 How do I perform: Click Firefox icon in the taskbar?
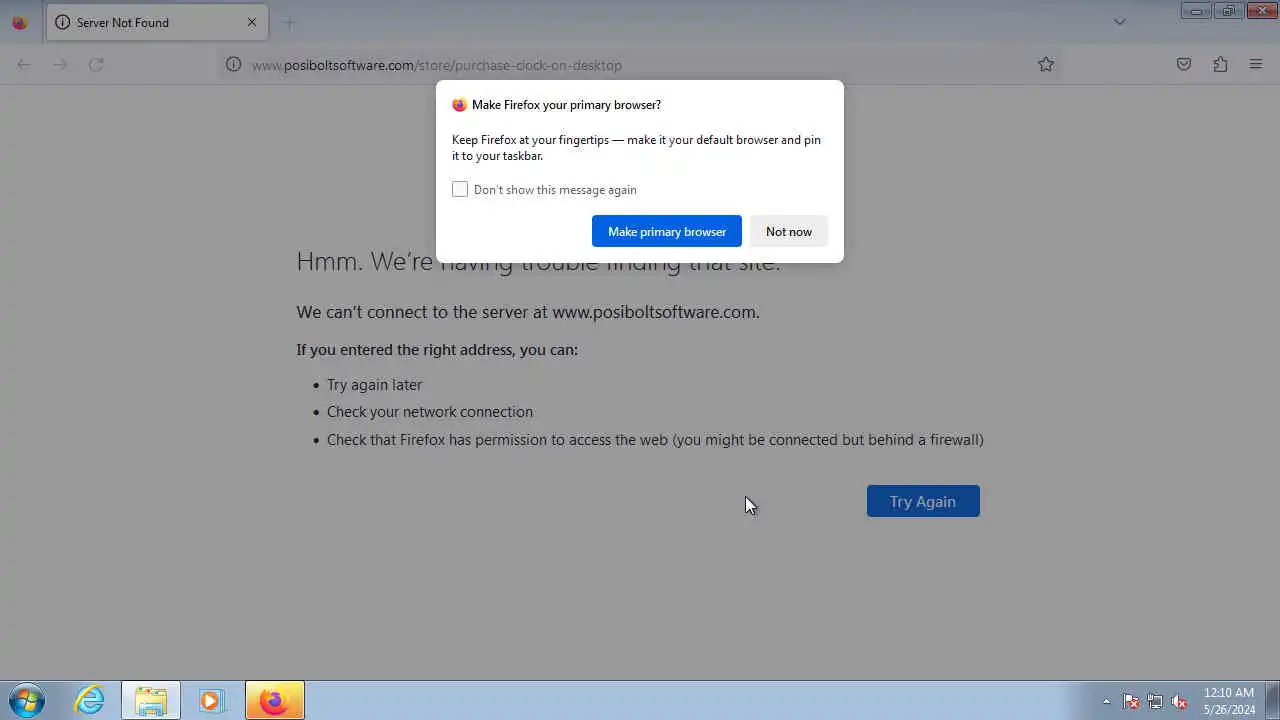275,700
